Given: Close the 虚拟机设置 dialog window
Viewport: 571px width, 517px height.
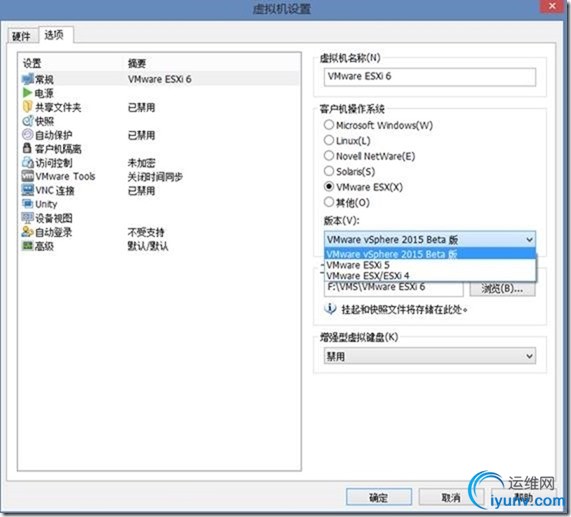Looking at the screenshot, I should (552, 6).
